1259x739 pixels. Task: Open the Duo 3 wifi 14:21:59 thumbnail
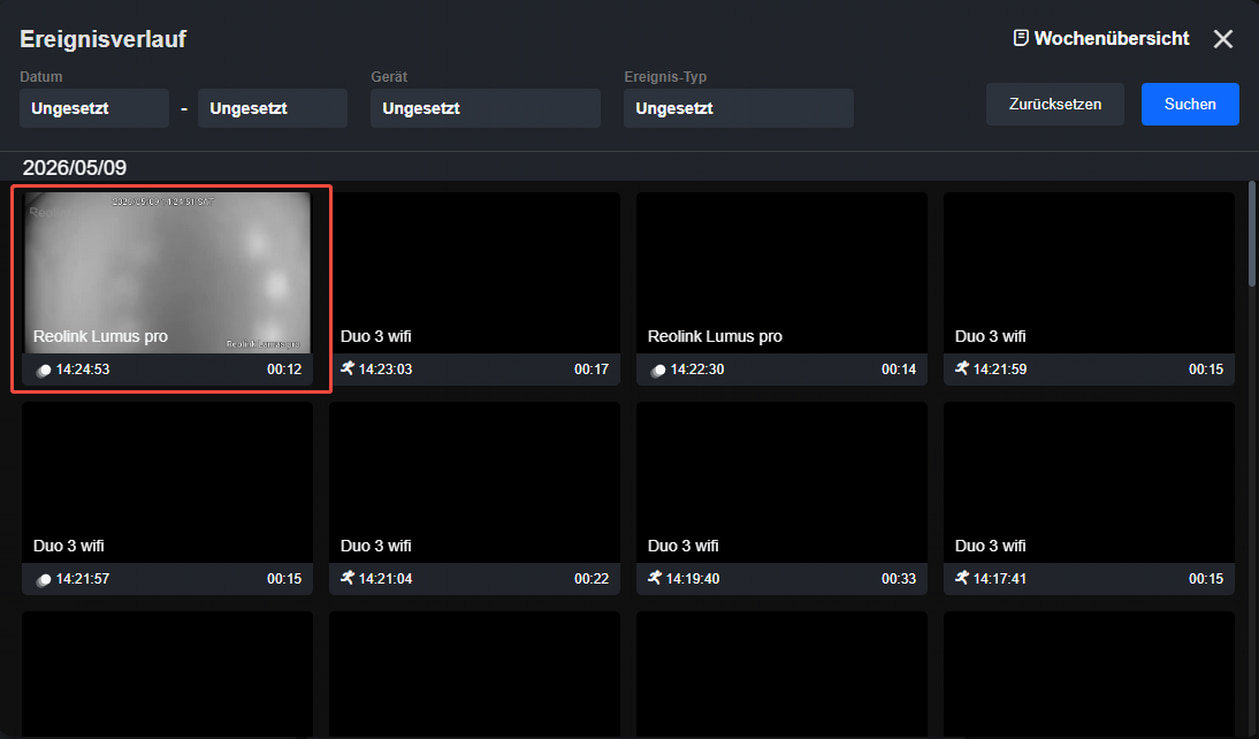point(1088,272)
